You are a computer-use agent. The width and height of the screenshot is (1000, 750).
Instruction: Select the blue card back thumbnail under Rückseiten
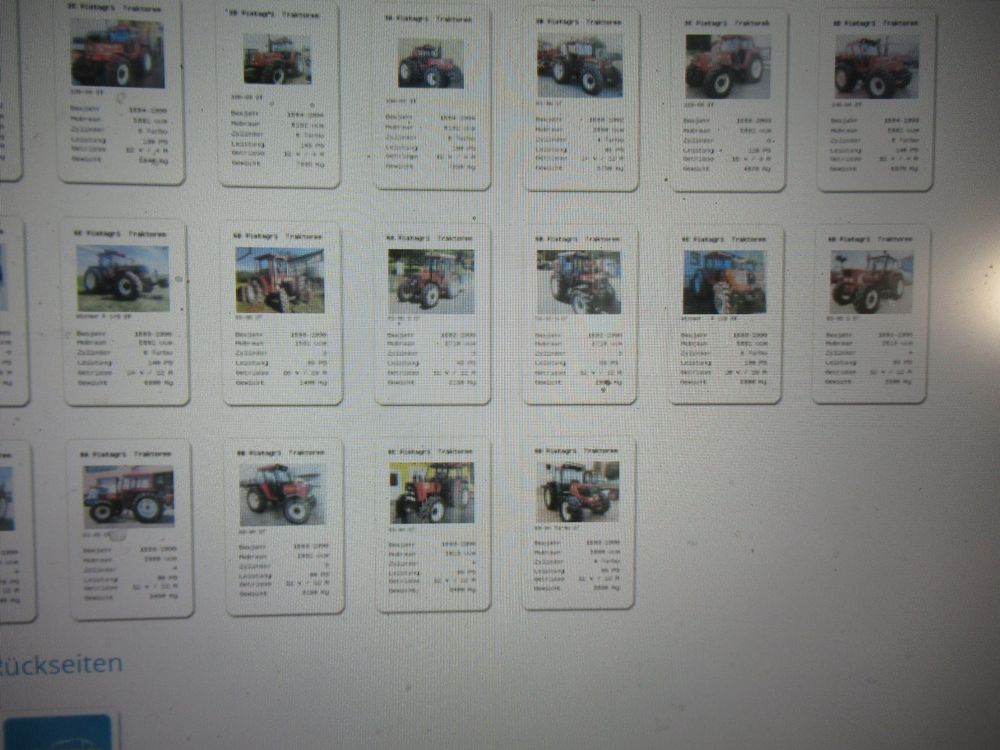[60, 732]
